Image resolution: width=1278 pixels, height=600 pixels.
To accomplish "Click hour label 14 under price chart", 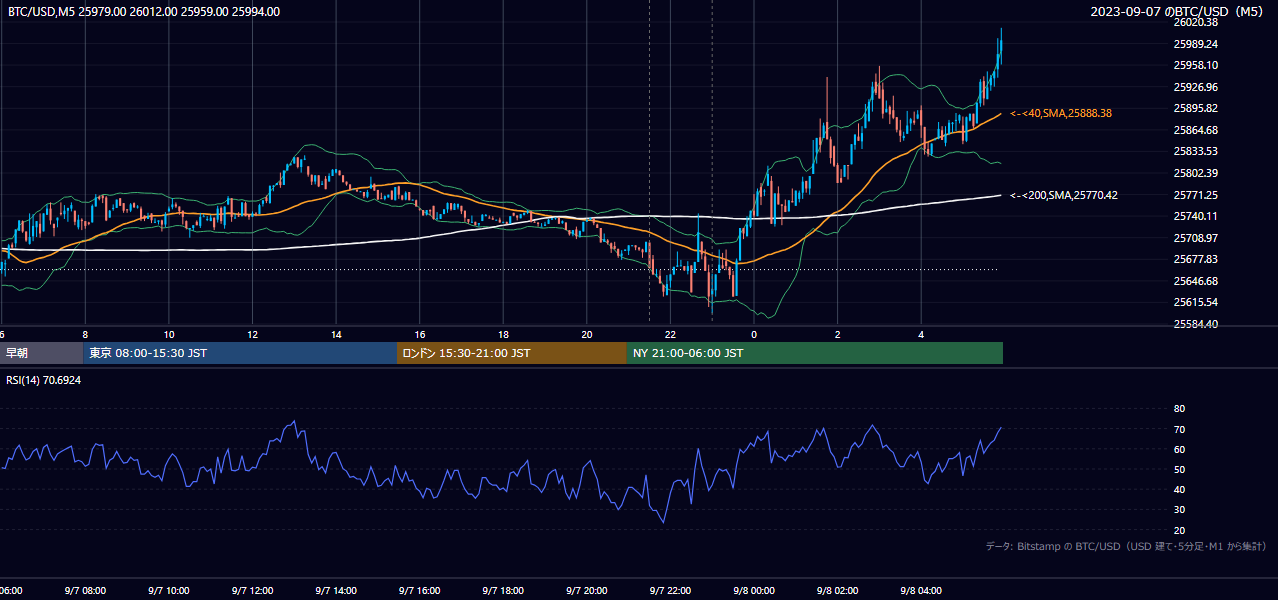I will tap(337, 334).
